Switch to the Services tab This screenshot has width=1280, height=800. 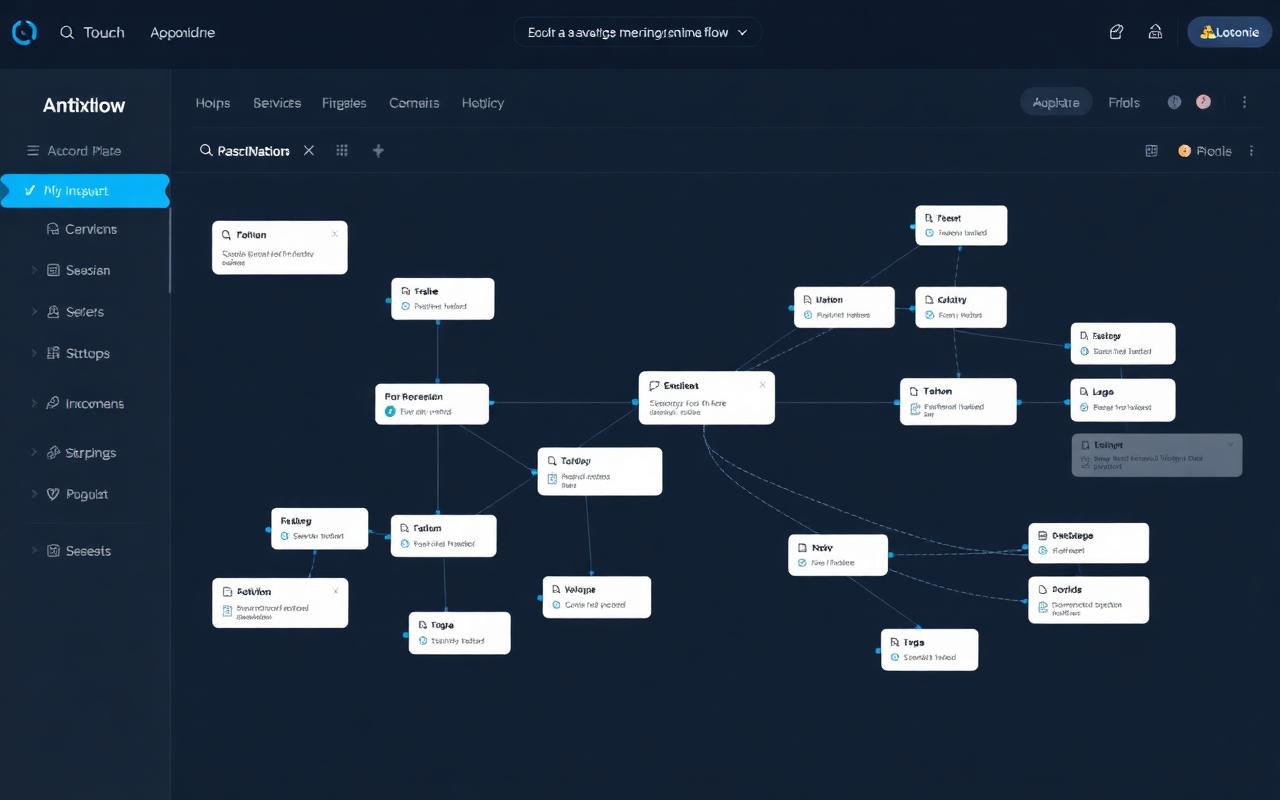click(x=277, y=103)
